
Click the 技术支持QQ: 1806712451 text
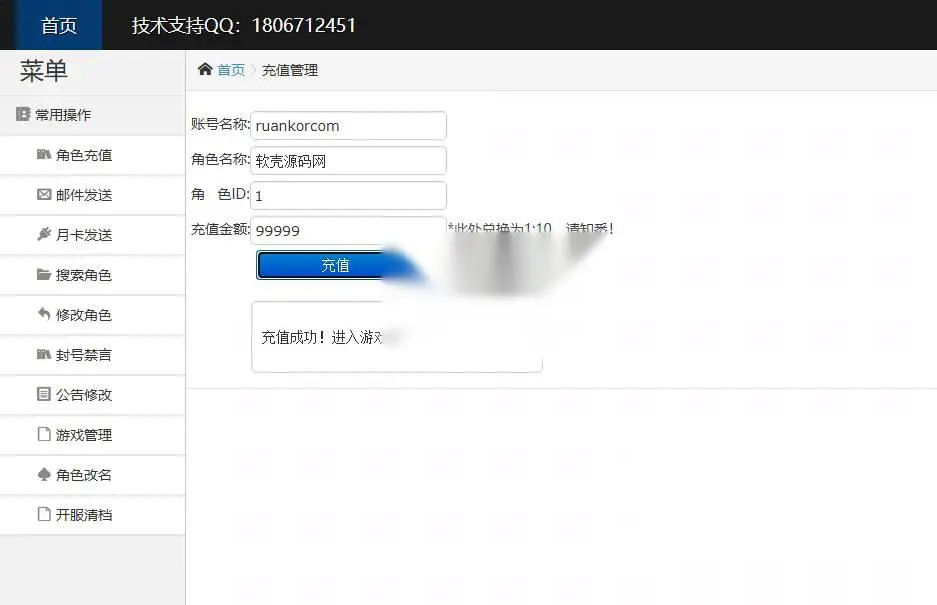pyautogui.click(x=244, y=25)
